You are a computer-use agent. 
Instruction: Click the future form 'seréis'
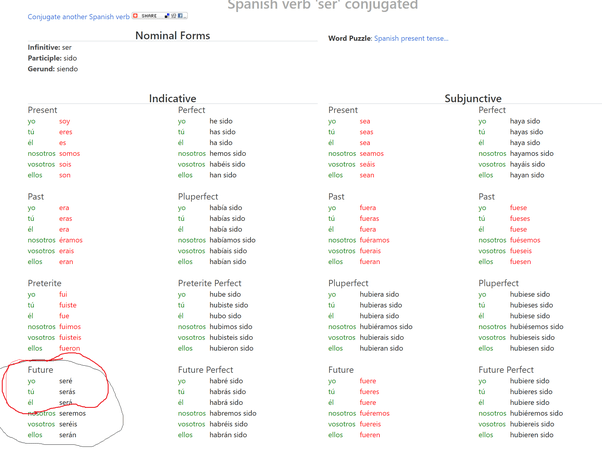[68, 424]
